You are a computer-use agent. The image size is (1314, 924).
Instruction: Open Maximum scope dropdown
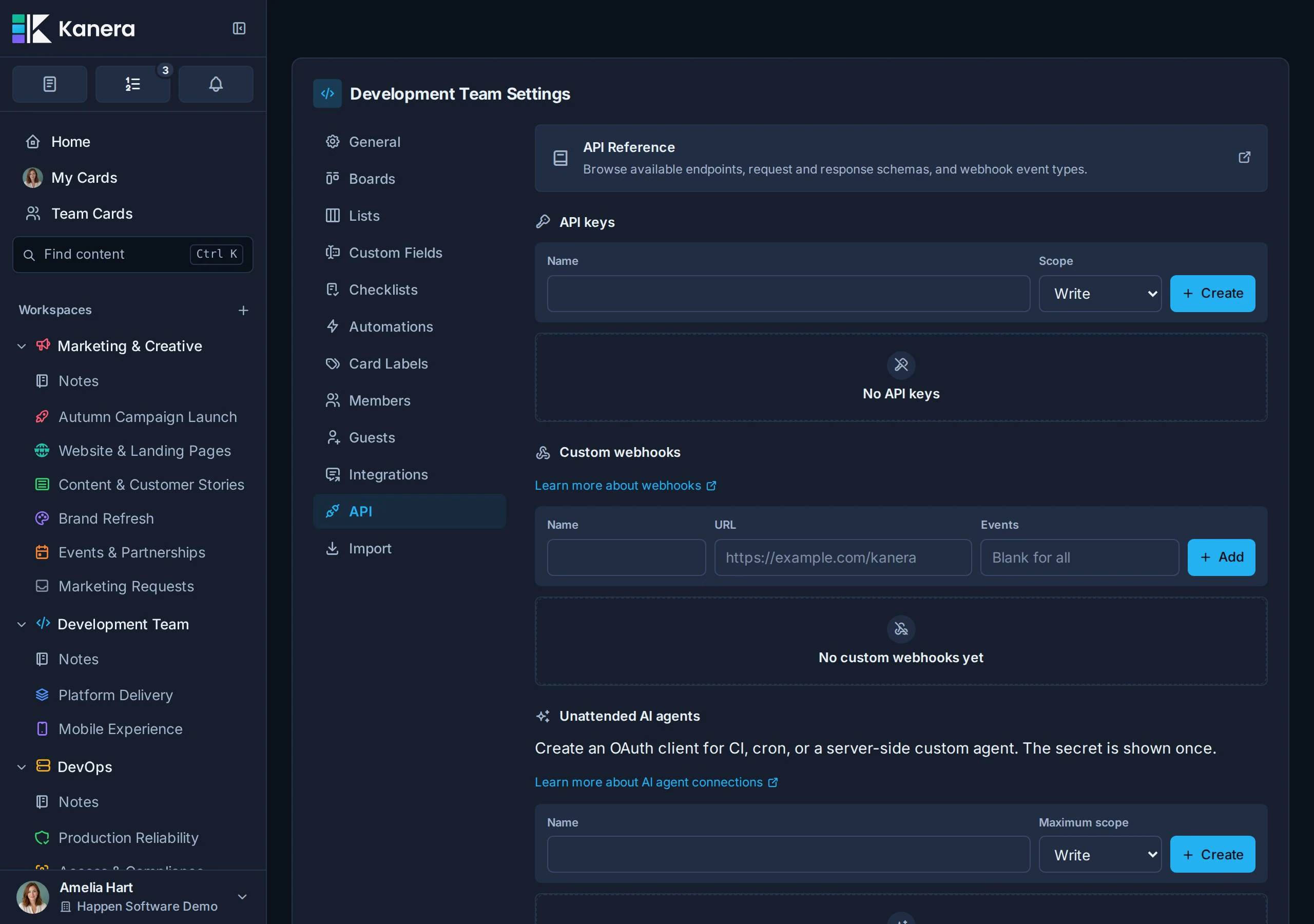(1100, 855)
